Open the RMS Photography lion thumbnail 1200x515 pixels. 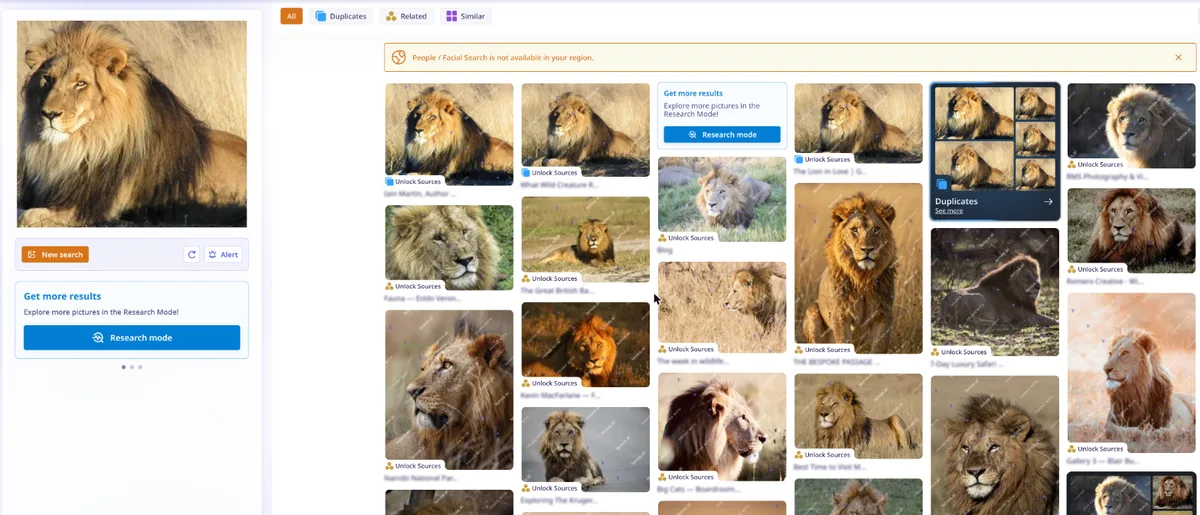tap(1131, 126)
